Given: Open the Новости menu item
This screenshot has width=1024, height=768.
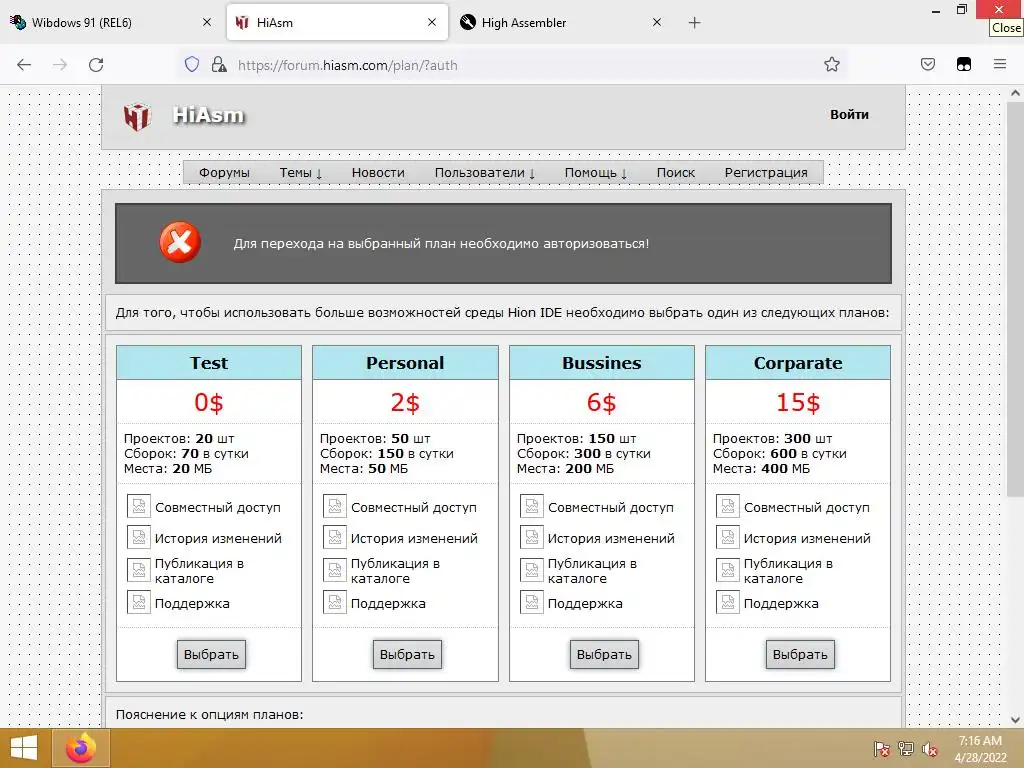Looking at the screenshot, I should [x=378, y=172].
